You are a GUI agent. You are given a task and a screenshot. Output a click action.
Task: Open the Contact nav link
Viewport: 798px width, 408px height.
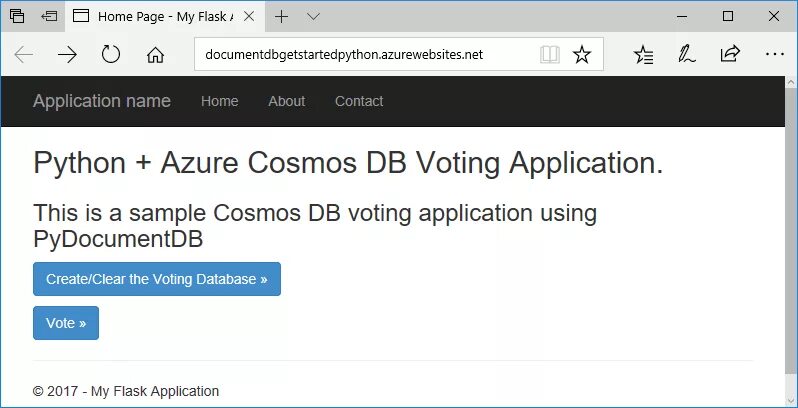[x=359, y=101]
